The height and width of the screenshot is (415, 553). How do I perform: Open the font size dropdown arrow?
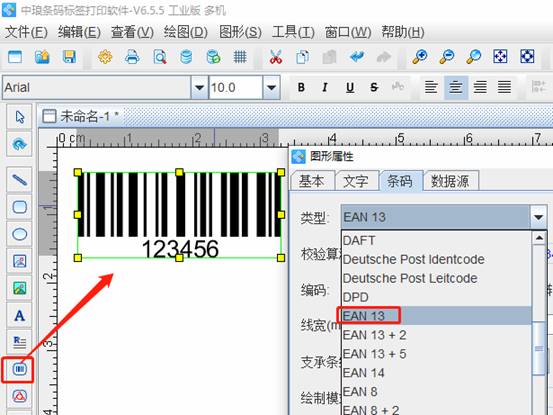pyautogui.click(x=271, y=87)
